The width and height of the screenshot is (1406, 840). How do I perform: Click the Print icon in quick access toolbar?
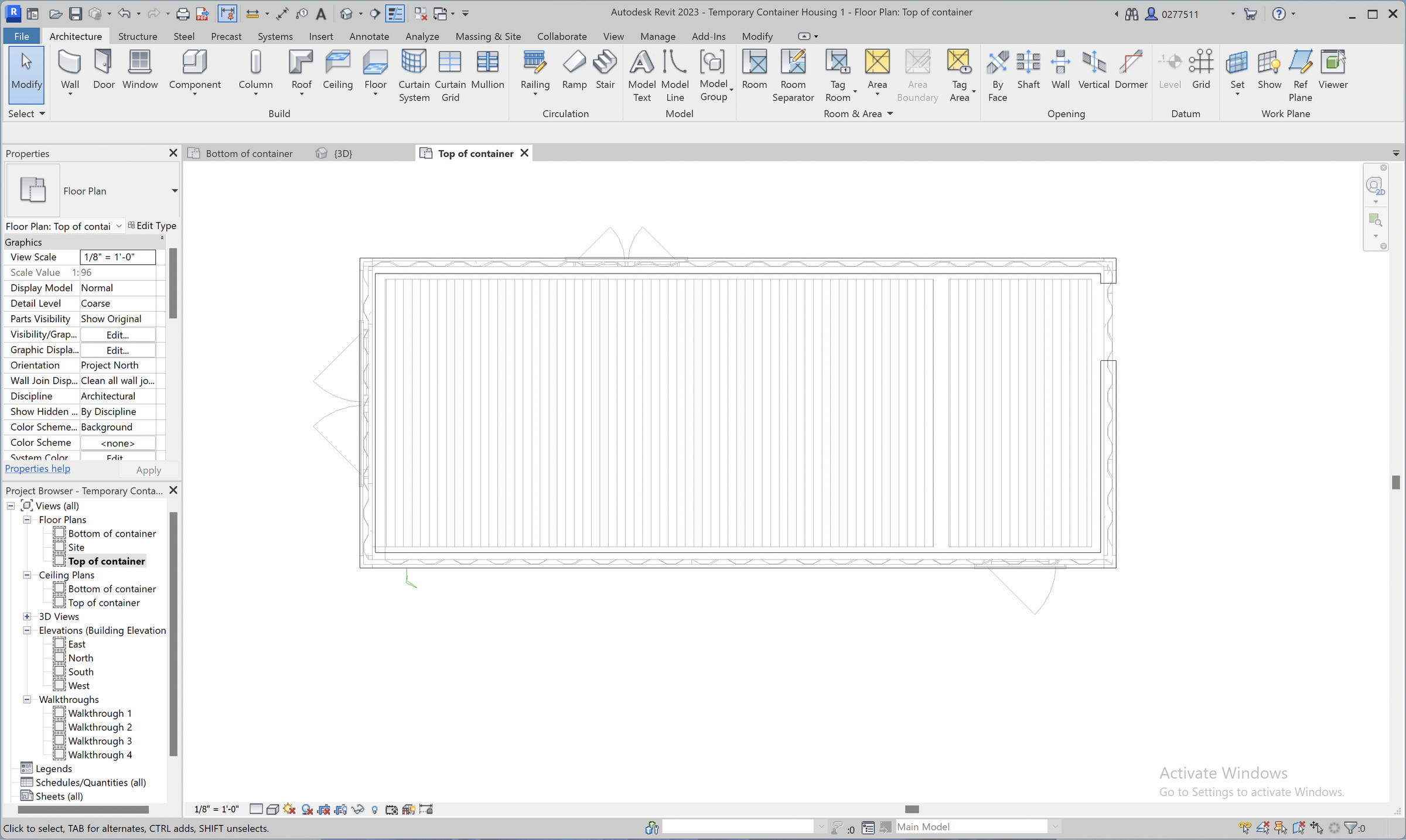click(x=183, y=13)
